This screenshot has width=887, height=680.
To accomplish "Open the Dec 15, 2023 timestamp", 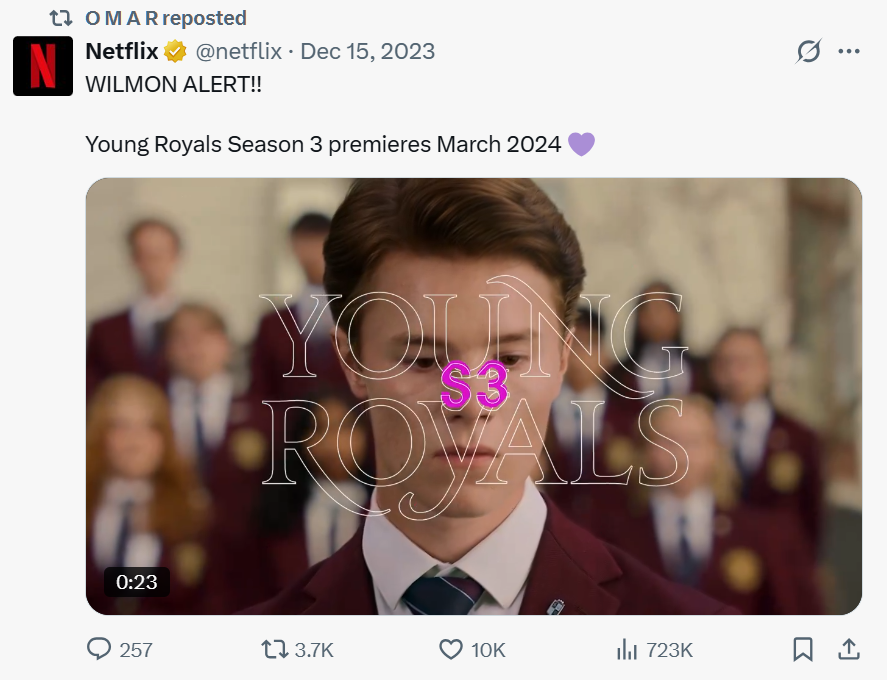I will click(367, 51).
